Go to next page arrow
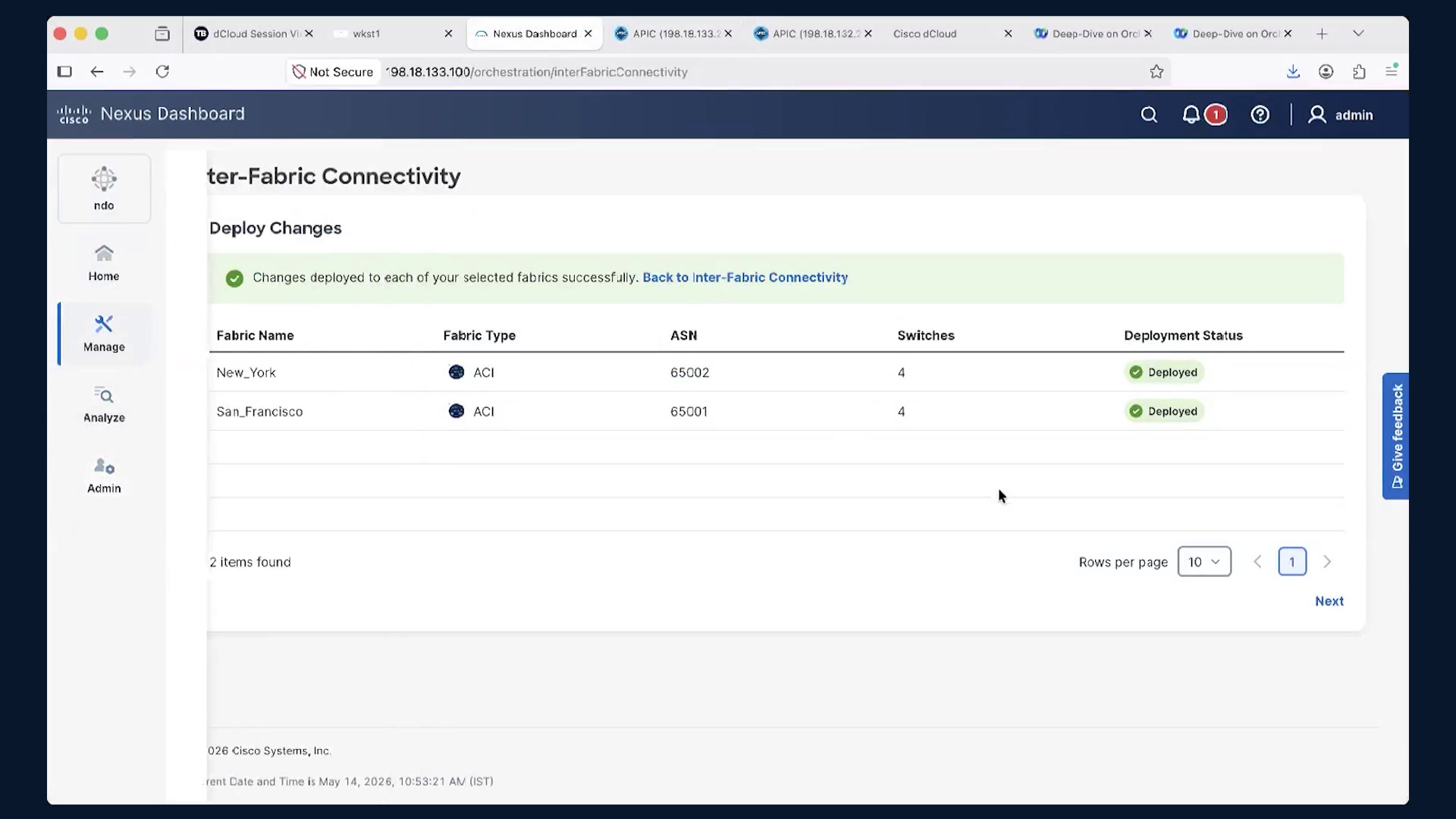The image size is (1456, 819). (1327, 562)
